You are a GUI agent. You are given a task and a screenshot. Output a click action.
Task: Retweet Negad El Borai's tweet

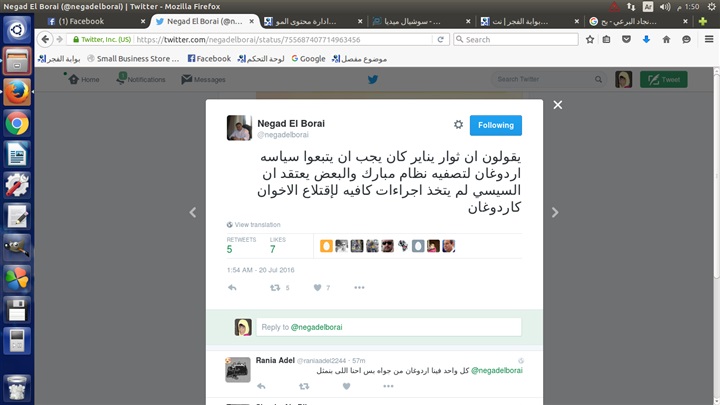(275, 288)
